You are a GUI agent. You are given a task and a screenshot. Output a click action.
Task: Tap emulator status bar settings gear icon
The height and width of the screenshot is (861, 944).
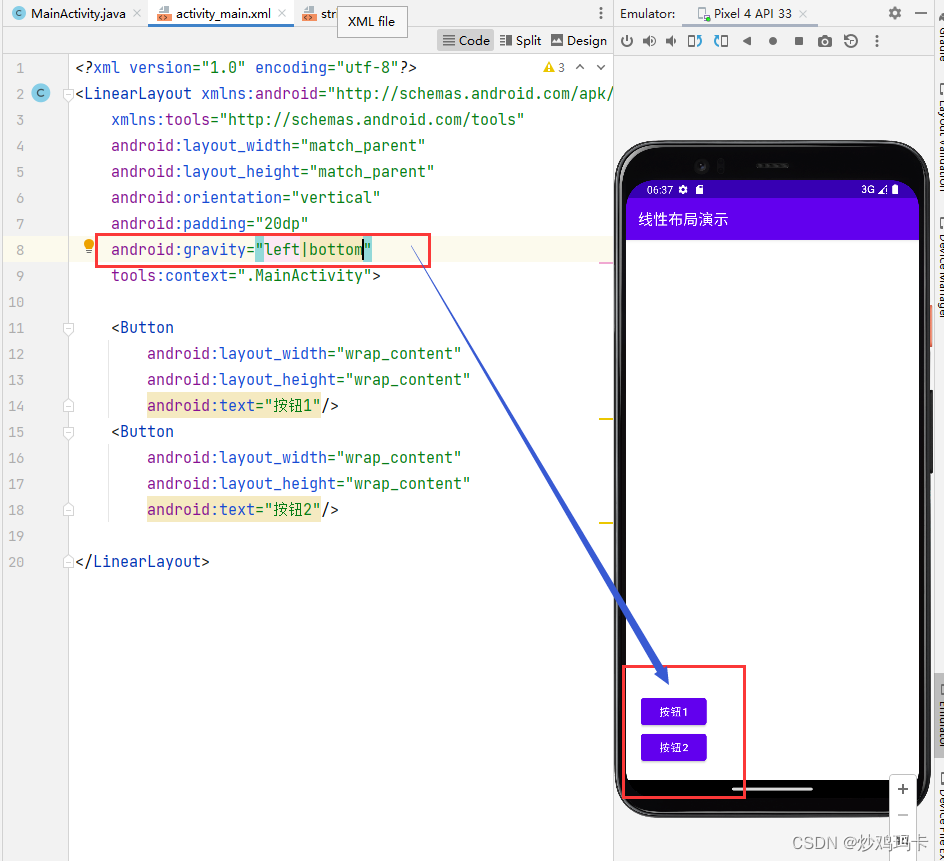(683, 190)
